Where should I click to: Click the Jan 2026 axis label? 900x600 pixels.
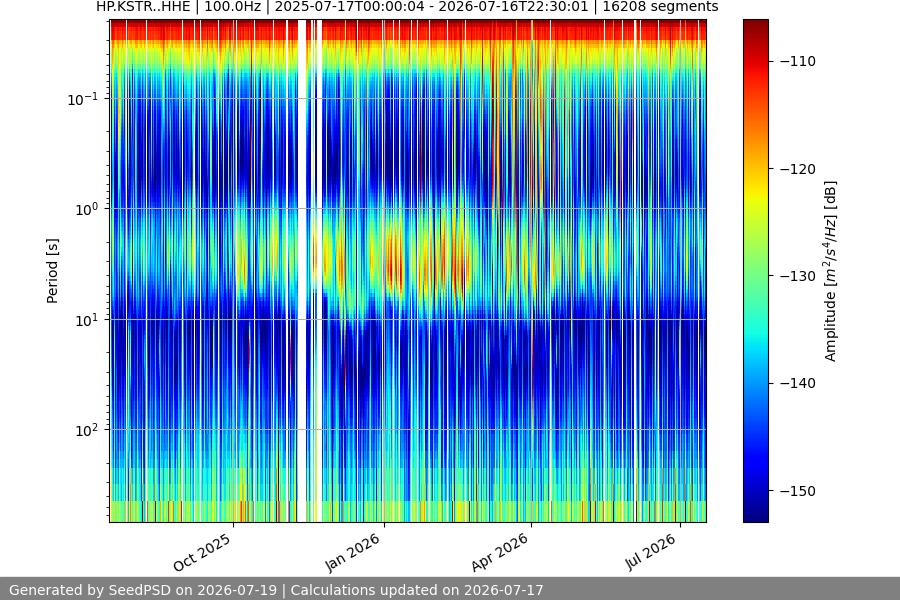[x=352, y=552]
